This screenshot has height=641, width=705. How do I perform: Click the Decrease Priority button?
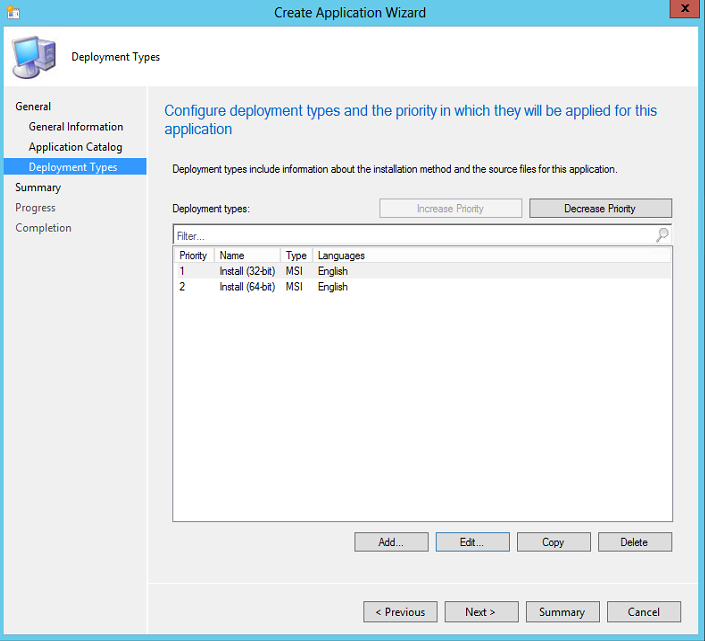point(600,209)
